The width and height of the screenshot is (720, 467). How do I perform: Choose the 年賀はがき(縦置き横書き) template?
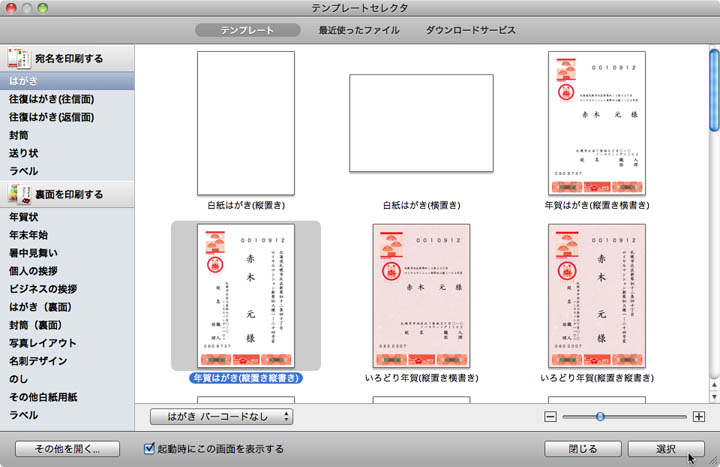tap(596, 123)
